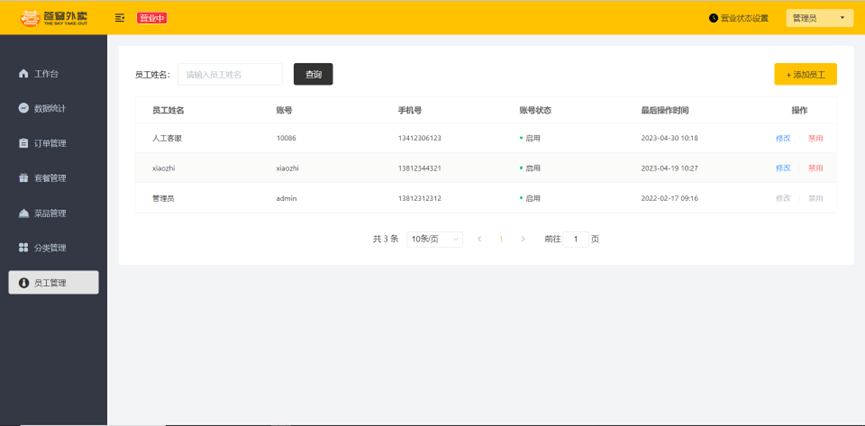Click the grid icon for 分类管理
865x426 pixels.
click(x=23, y=248)
